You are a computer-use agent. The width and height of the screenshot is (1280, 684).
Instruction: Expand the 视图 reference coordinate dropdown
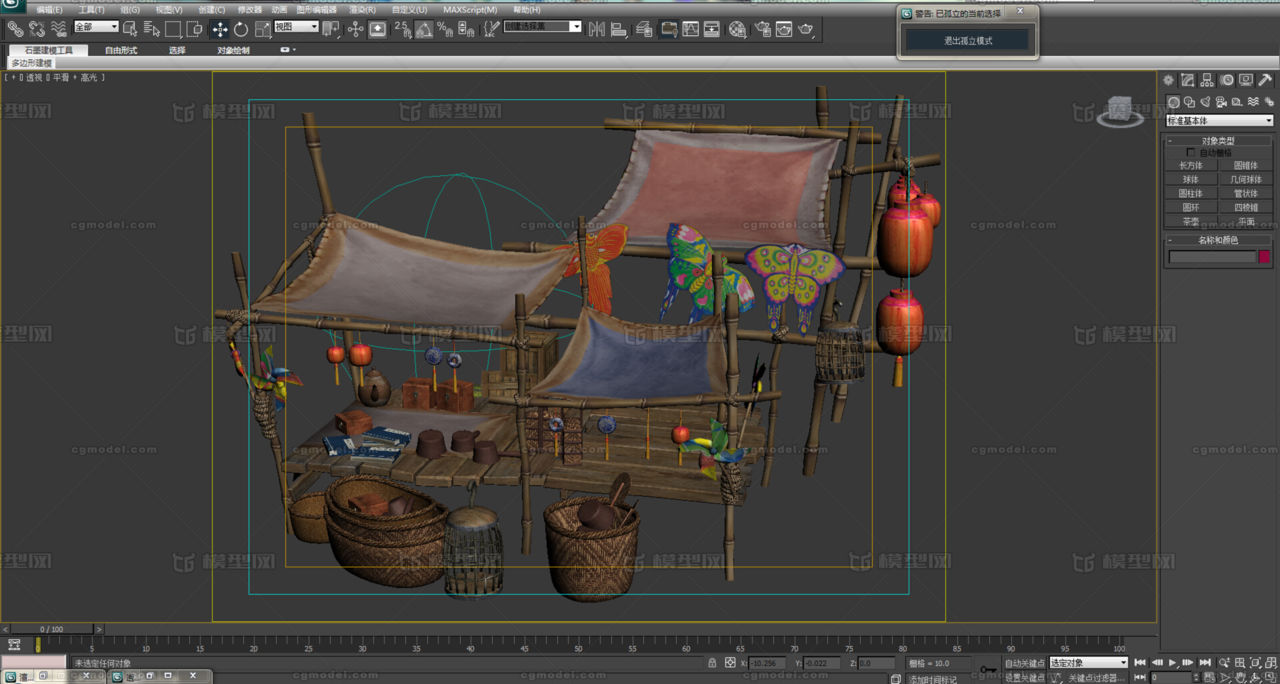(296, 27)
